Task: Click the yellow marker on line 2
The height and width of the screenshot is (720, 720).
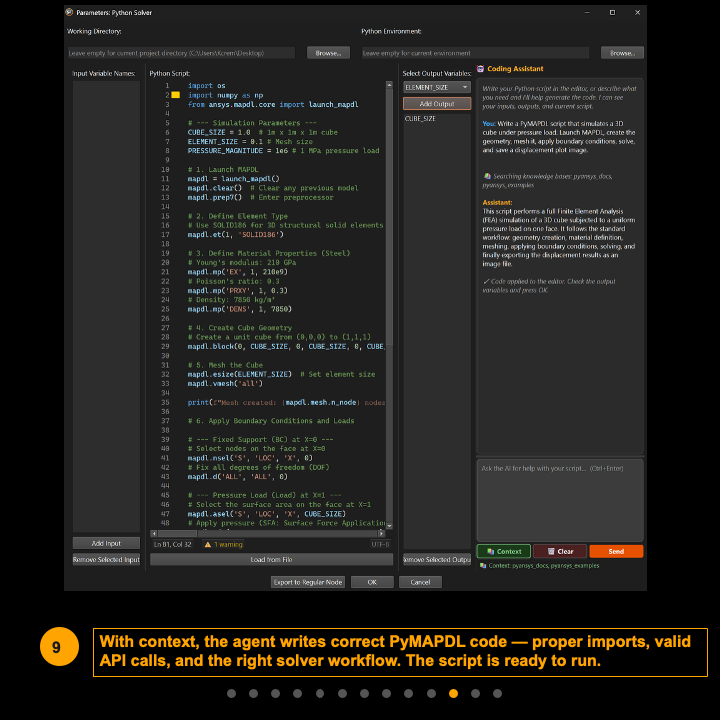Action: coord(176,95)
